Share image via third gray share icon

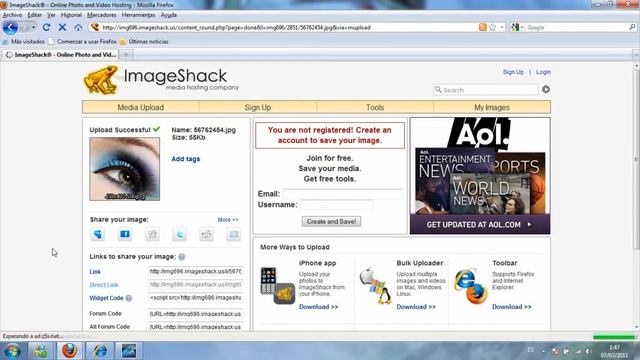click(152, 234)
